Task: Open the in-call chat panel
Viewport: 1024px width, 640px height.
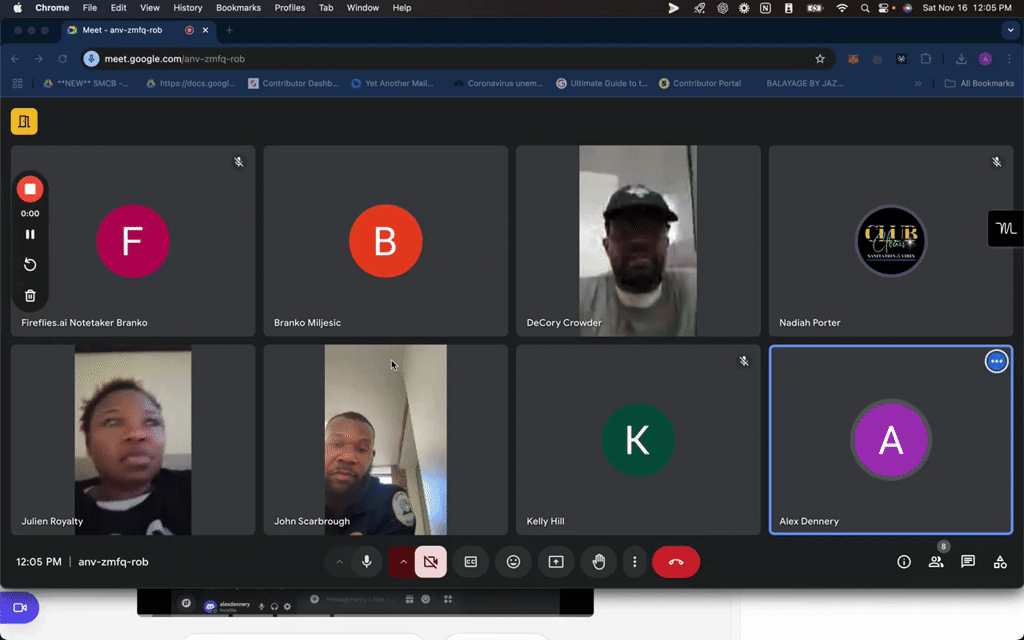Action: 967,562
